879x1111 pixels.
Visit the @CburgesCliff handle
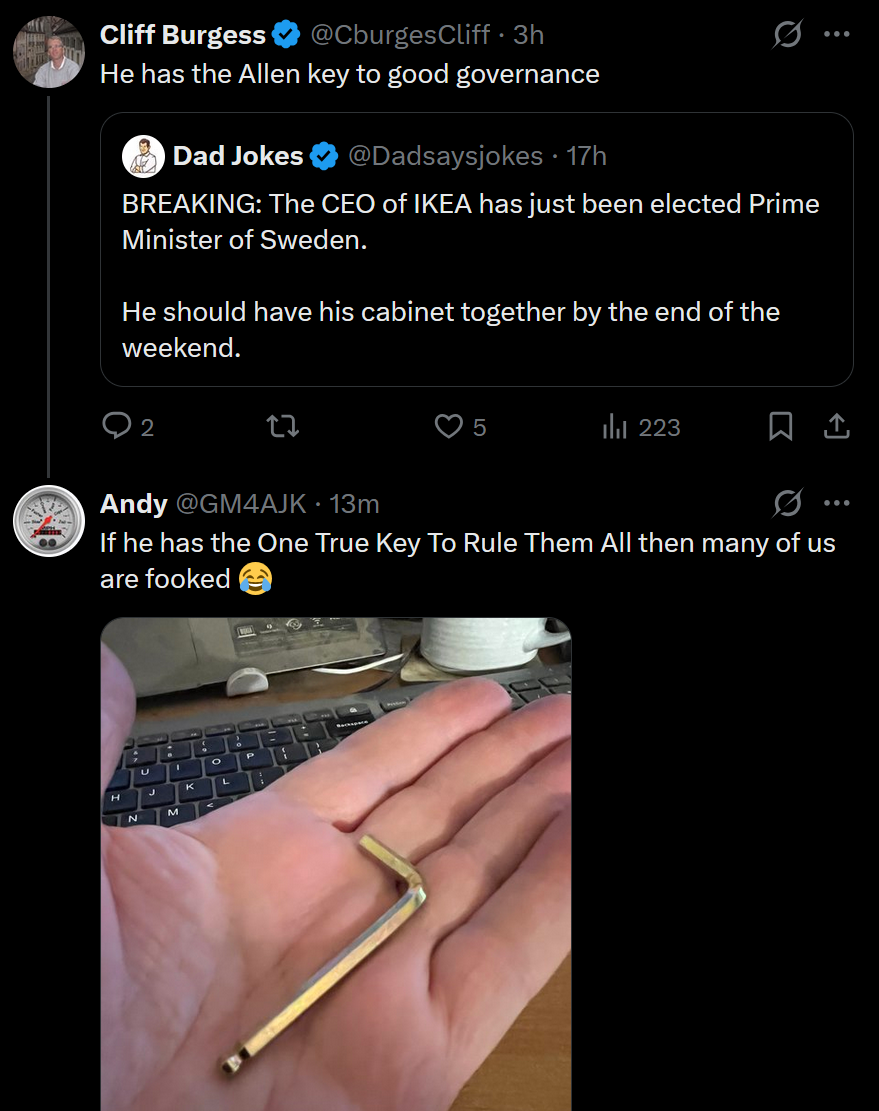400,35
